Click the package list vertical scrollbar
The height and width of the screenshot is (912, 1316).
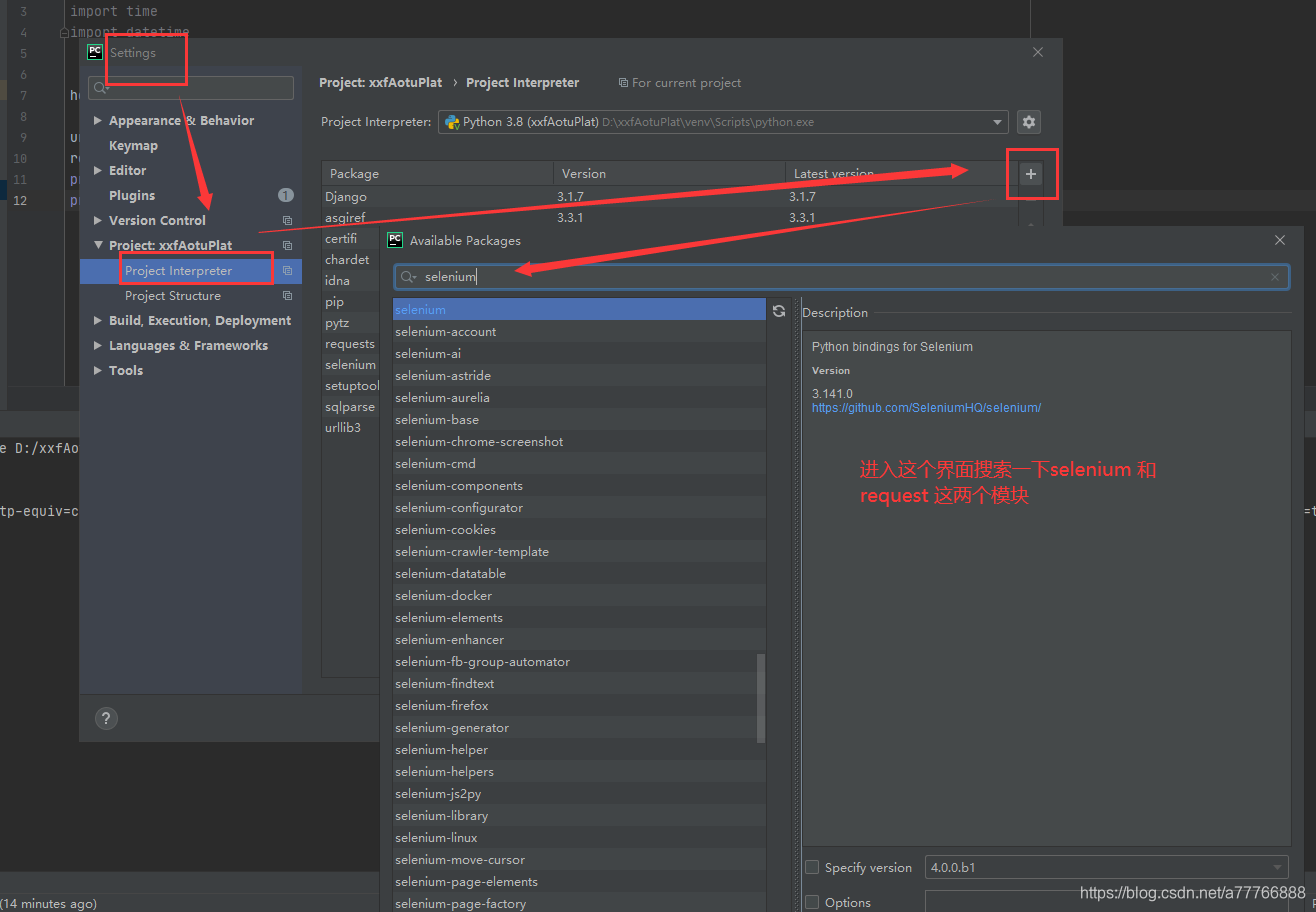761,698
